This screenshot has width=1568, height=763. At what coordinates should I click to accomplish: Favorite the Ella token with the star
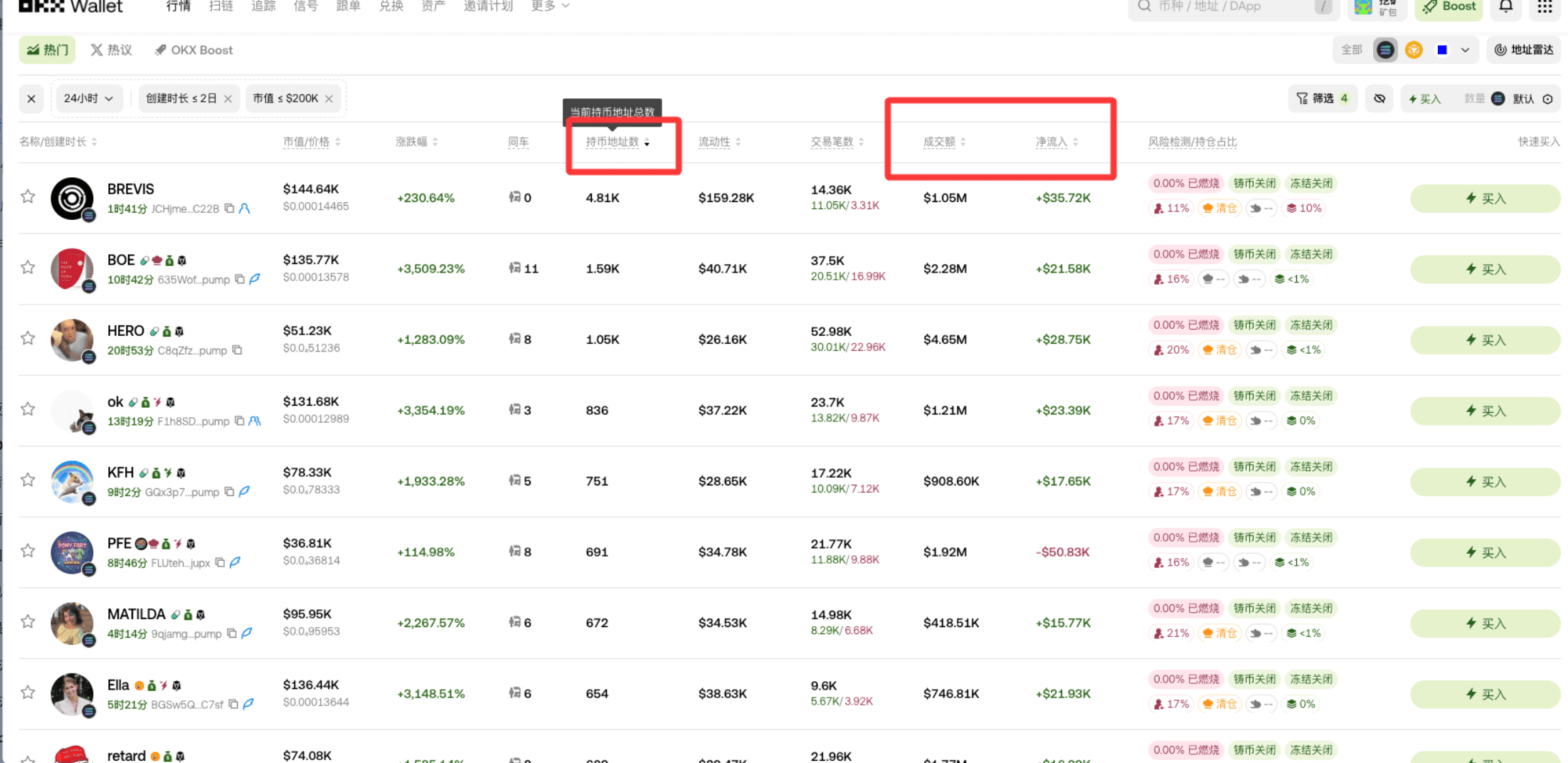[28, 692]
